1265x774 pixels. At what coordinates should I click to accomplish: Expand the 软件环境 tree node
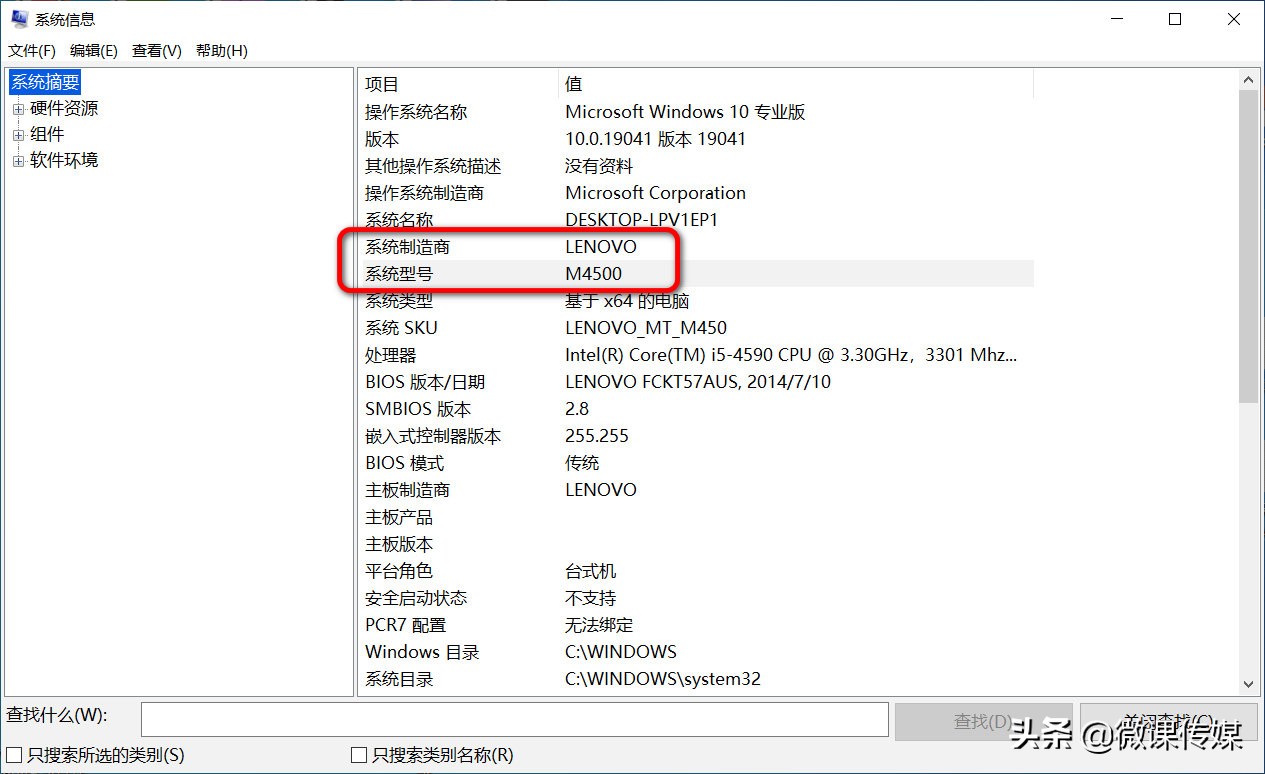coord(17,160)
